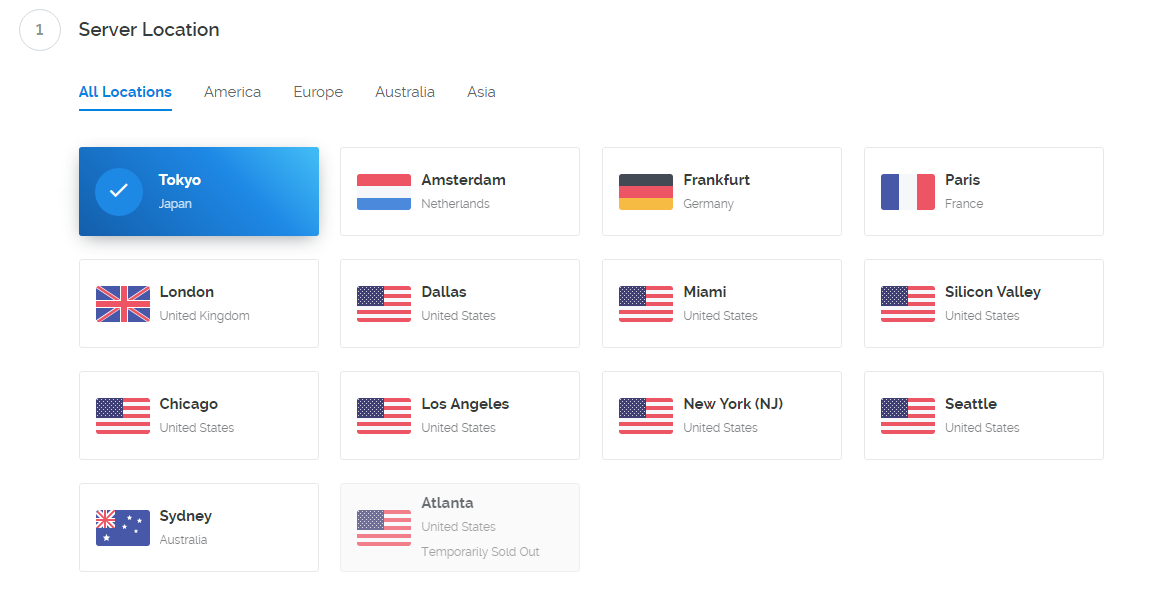Choose New York (NJ) location card
Screen dimensions: 1160x608
coord(722,416)
